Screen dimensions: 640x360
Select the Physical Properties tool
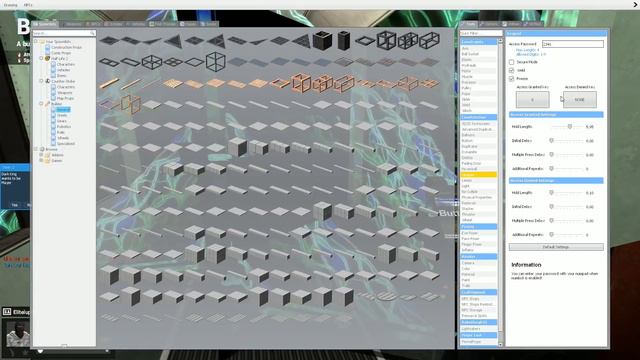(x=478, y=197)
